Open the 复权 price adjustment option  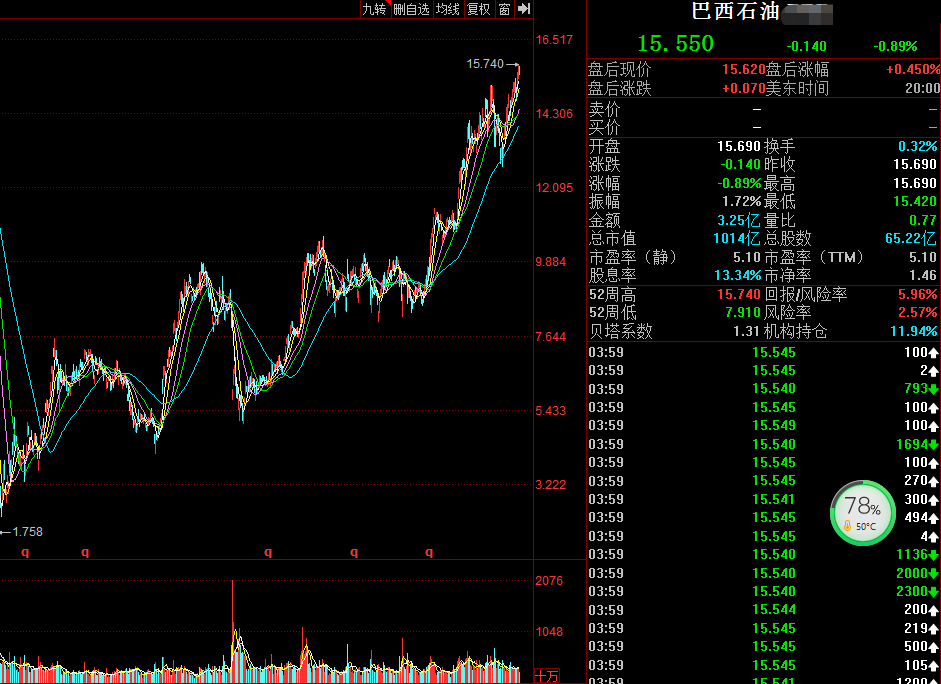coord(479,9)
